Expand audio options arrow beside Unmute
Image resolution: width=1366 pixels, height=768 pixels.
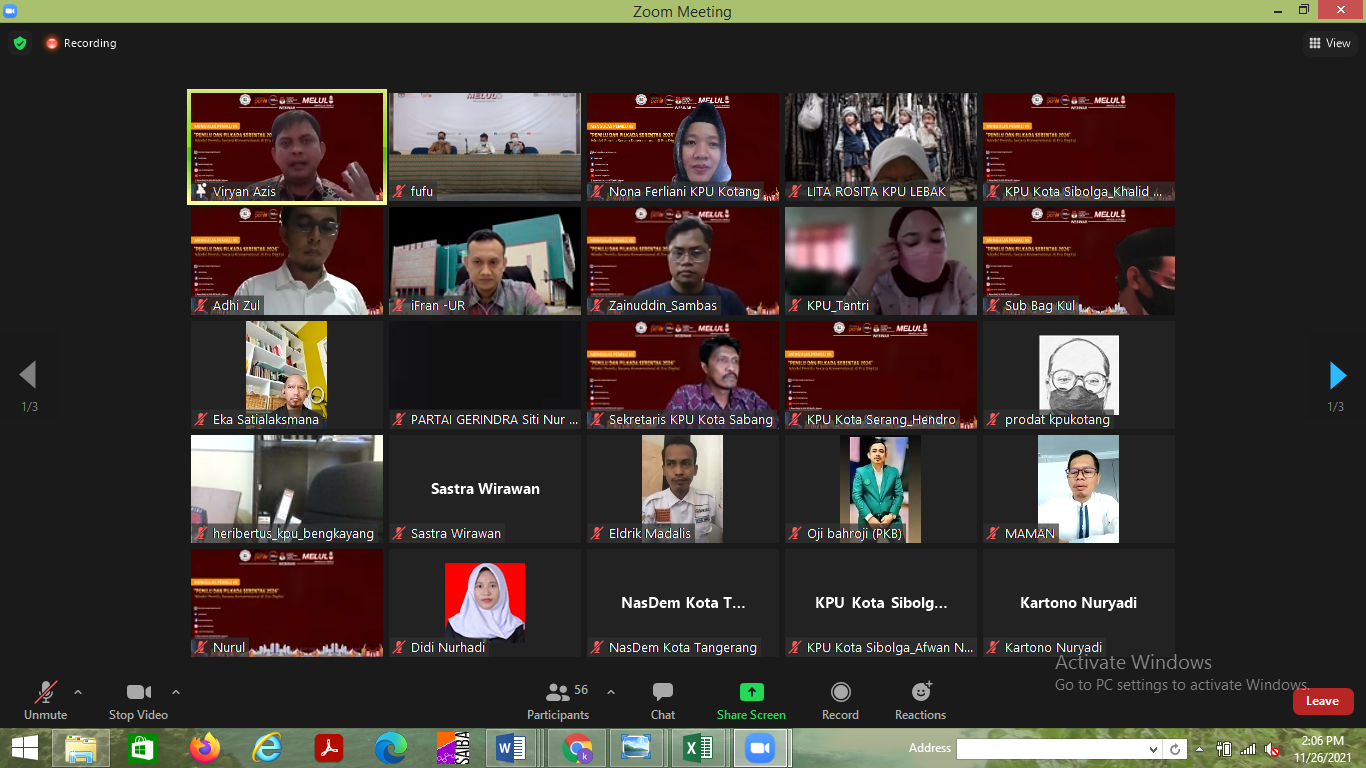pos(78,692)
